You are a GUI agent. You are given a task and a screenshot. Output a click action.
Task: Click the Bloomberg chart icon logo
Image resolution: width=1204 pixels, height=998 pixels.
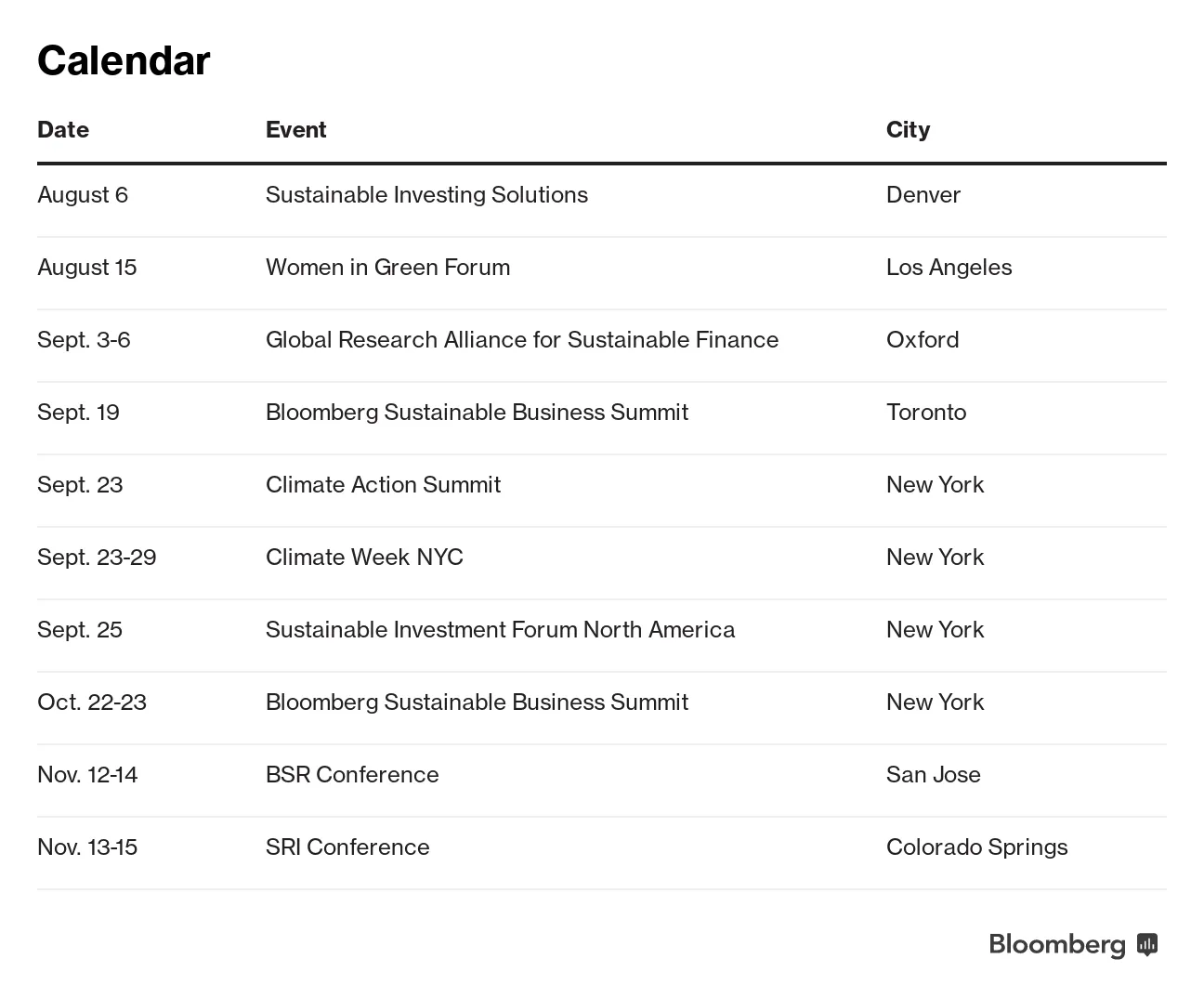(1147, 944)
